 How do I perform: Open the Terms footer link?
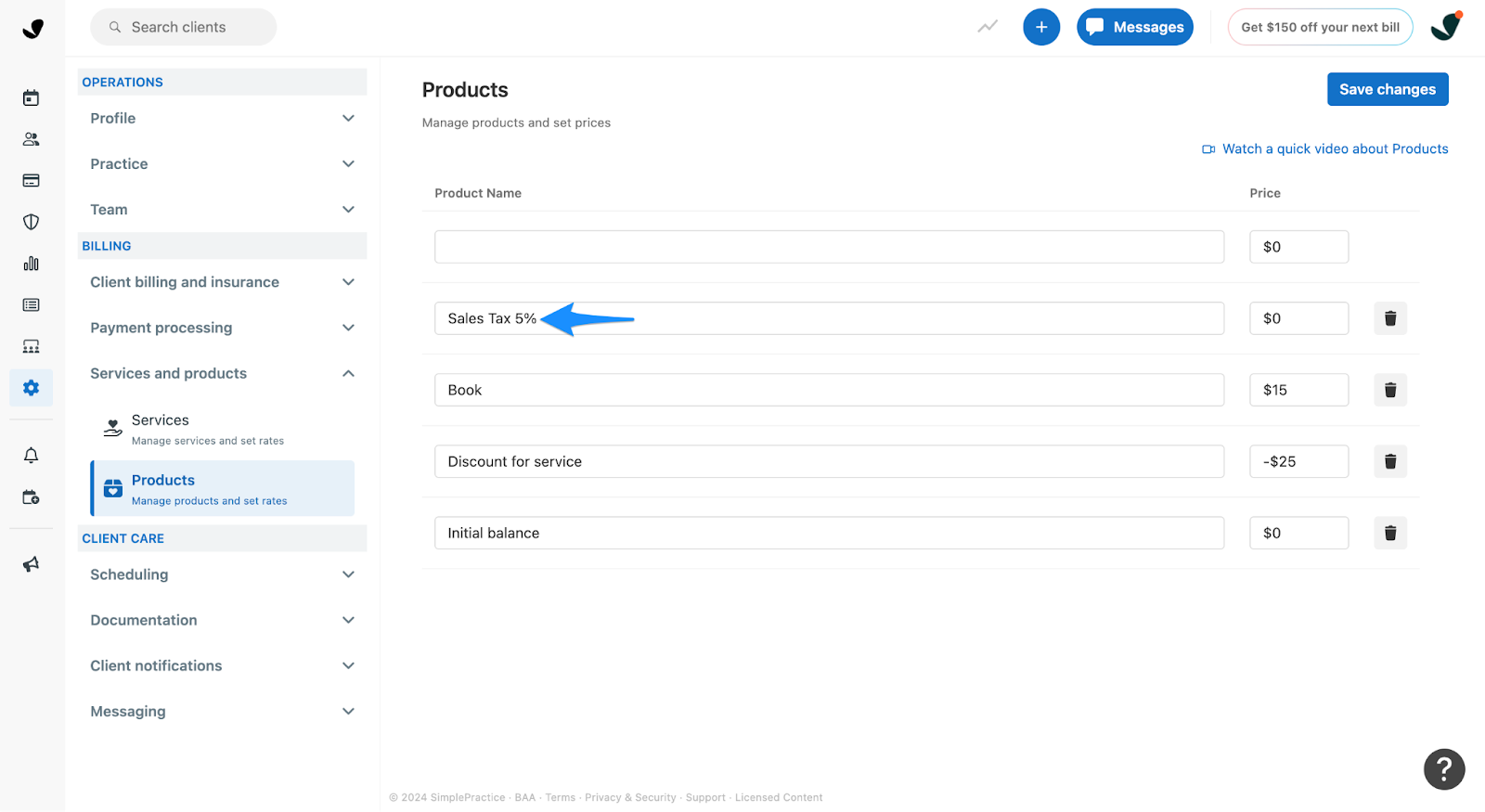click(560, 797)
